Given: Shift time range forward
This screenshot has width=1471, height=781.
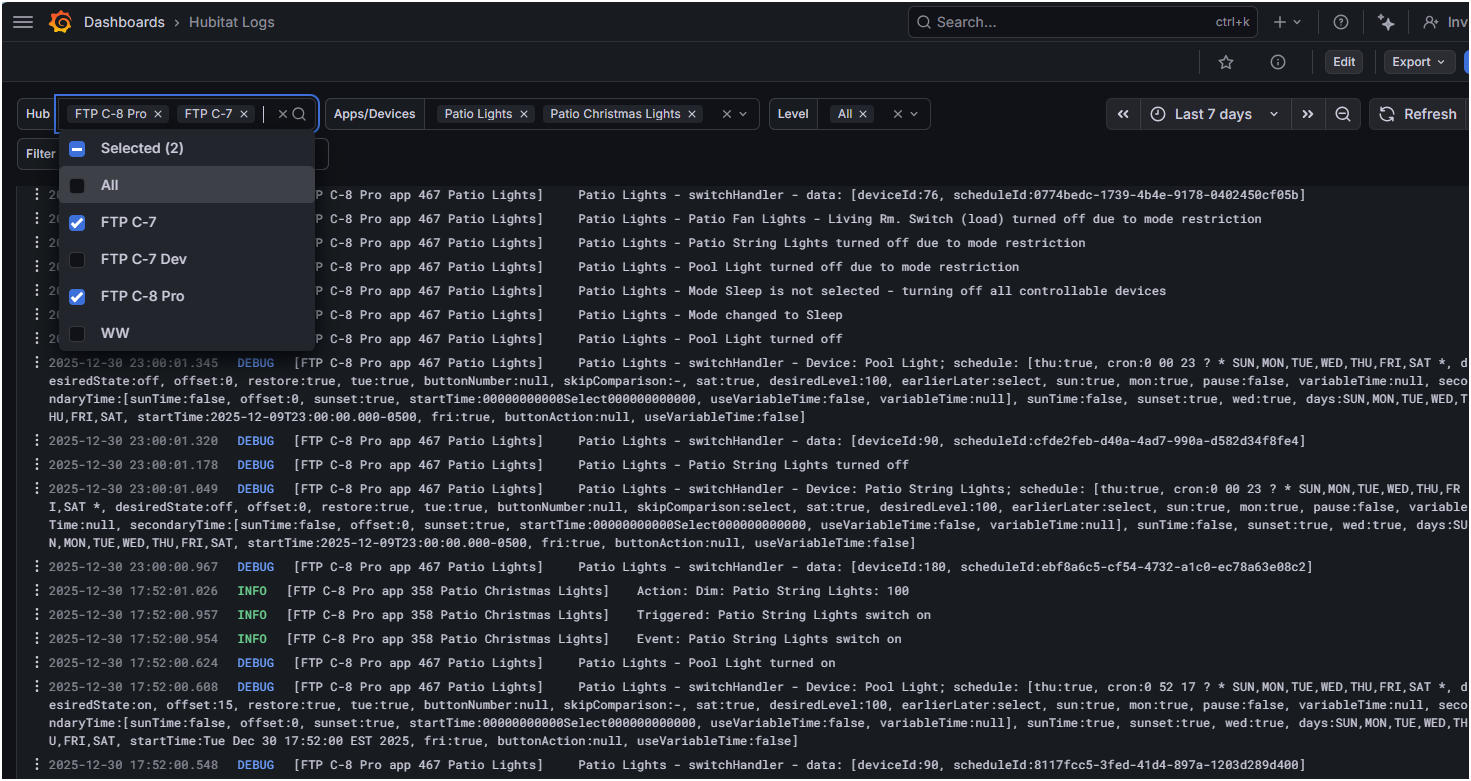Looking at the screenshot, I should [x=1307, y=114].
